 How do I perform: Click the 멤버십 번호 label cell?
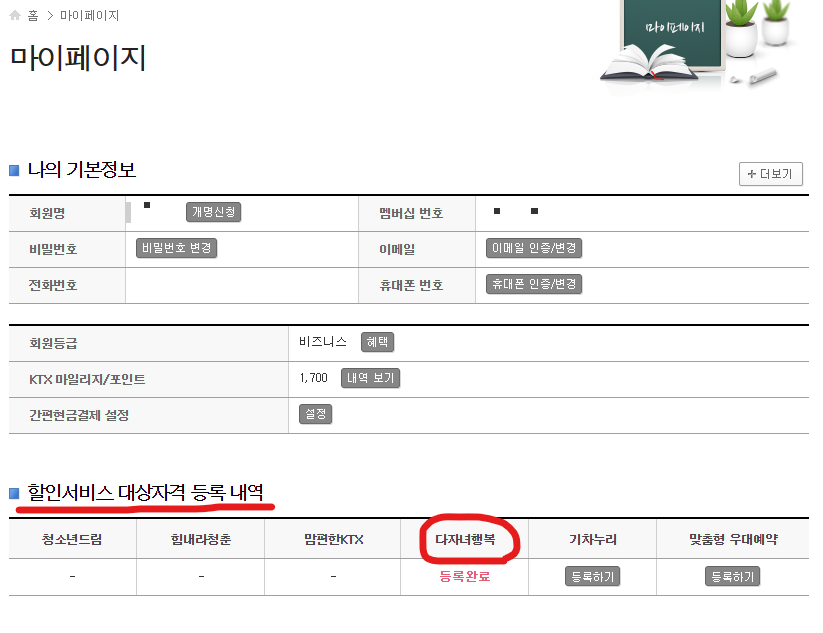(x=417, y=213)
